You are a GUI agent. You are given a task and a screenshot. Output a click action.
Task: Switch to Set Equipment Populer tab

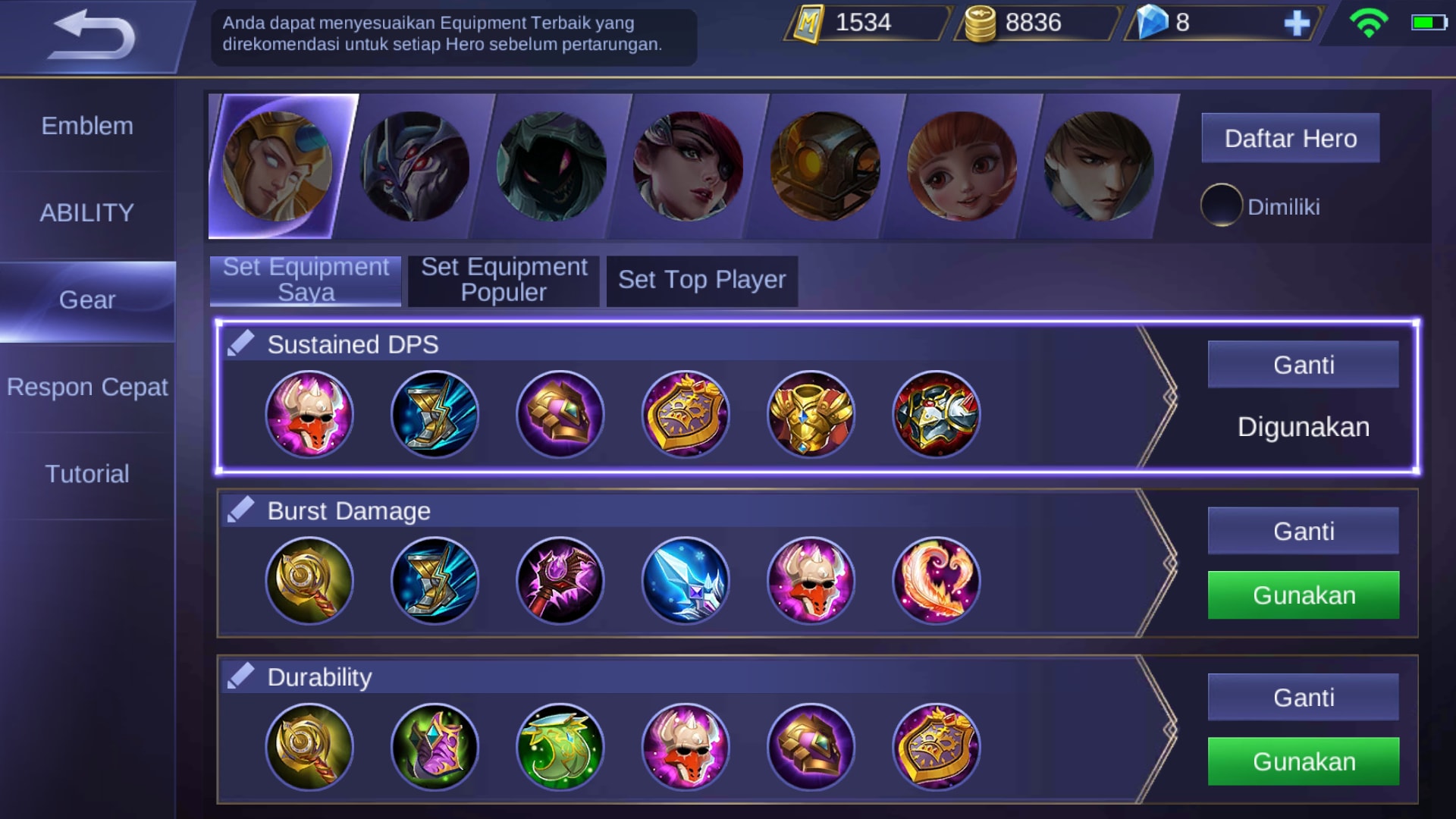click(x=504, y=281)
